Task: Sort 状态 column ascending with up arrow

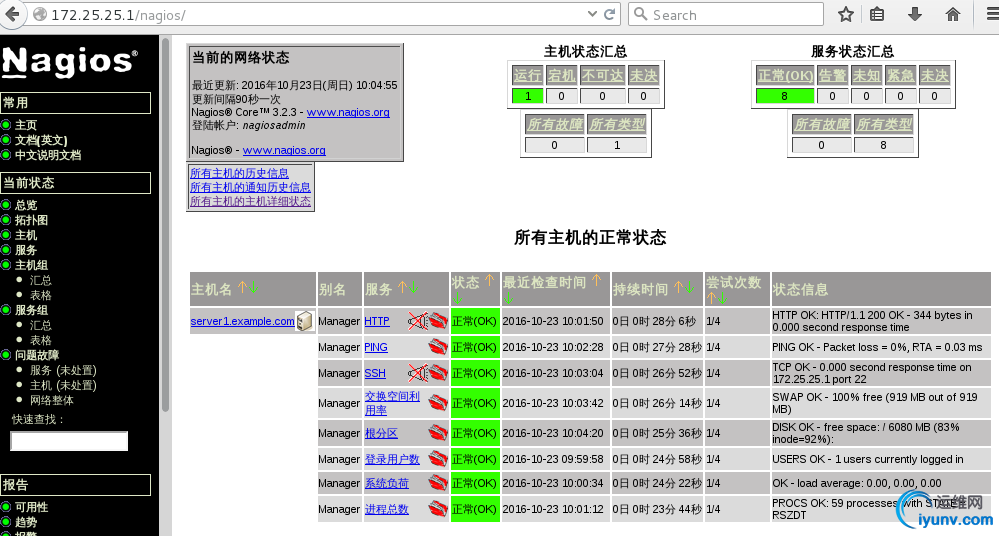Action: point(489,280)
